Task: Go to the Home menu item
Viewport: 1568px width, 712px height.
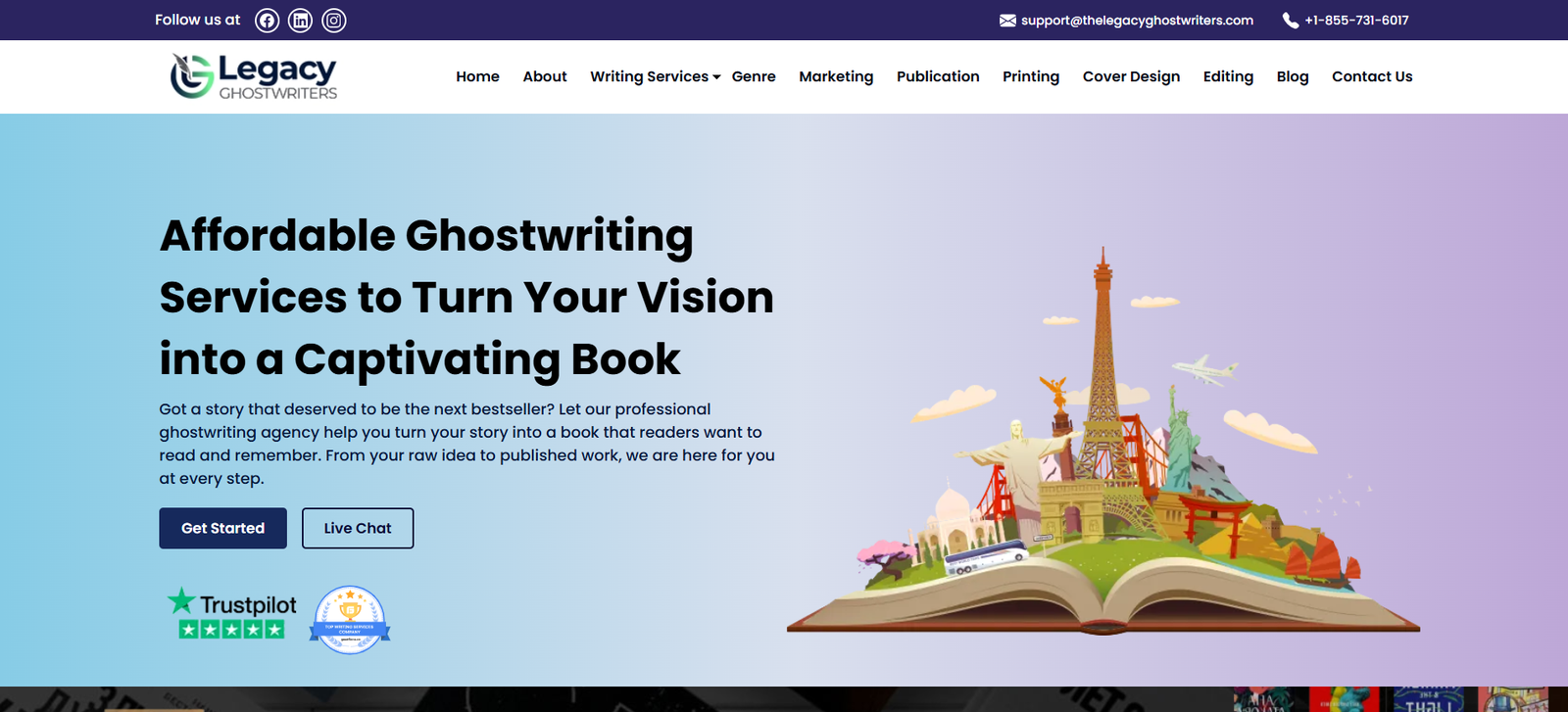Action: (477, 76)
